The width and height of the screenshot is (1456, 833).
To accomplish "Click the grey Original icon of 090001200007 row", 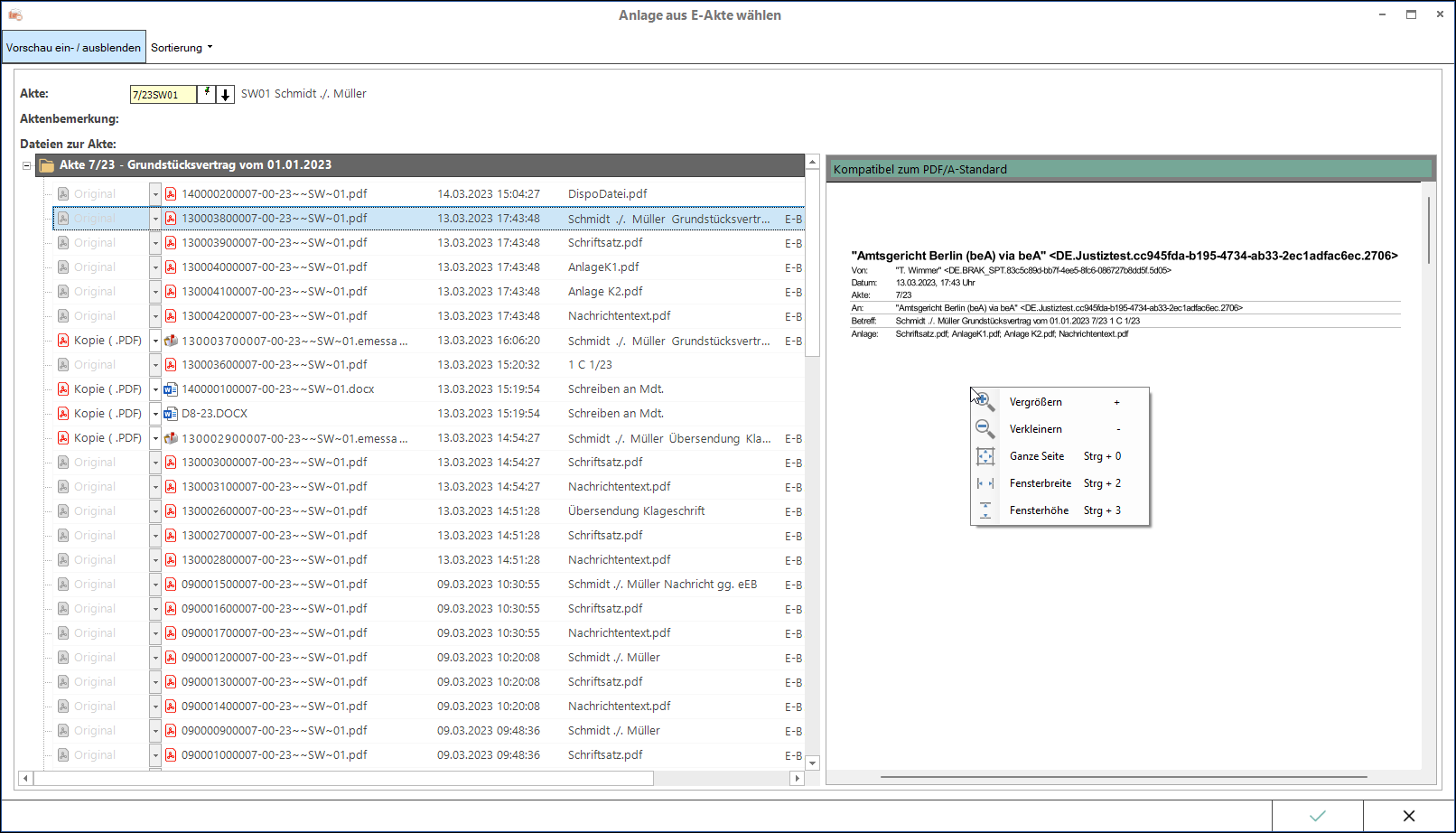I will 63,658.
